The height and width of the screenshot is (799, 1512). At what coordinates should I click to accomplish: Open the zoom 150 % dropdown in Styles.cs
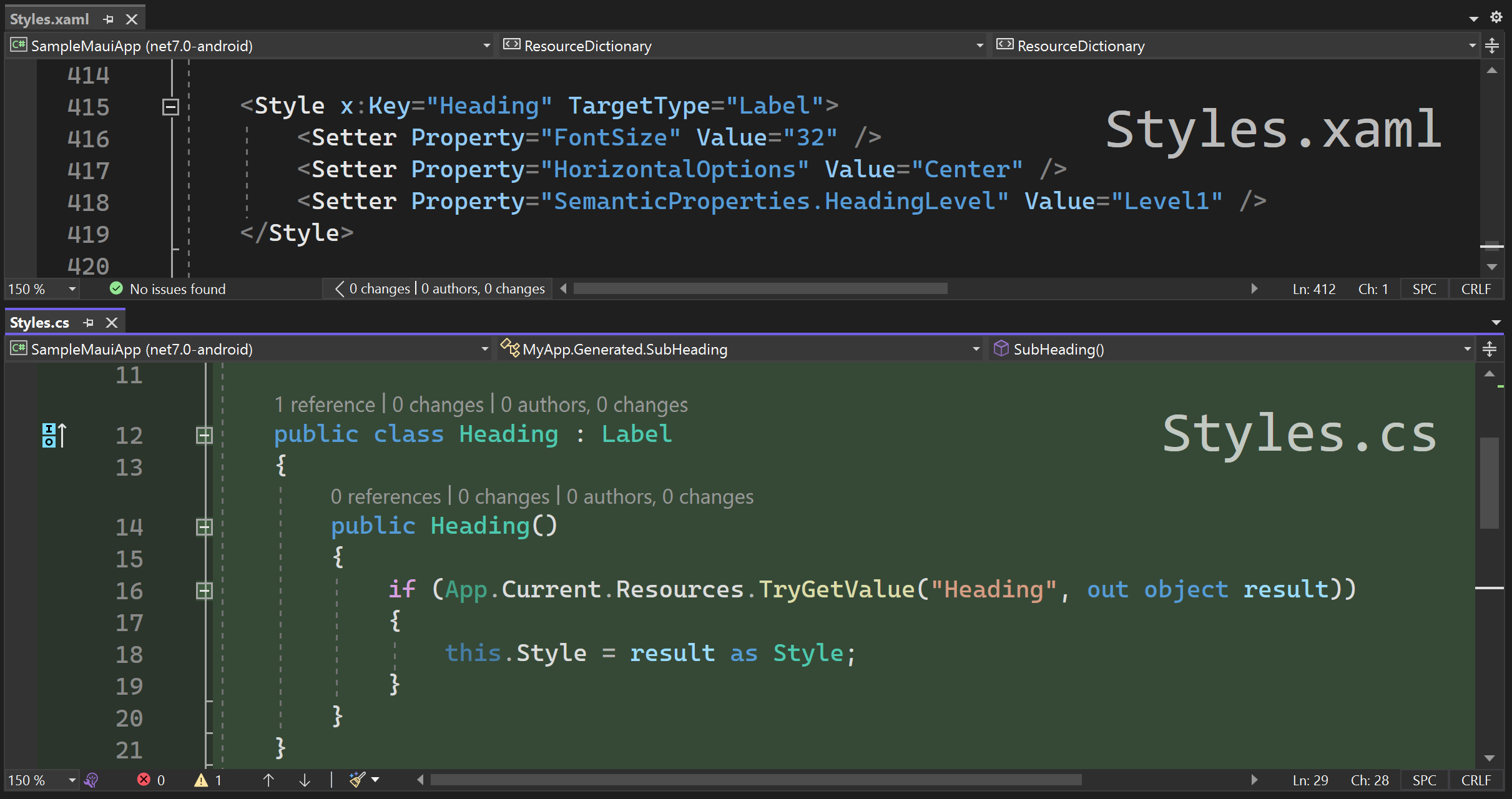click(72, 780)
